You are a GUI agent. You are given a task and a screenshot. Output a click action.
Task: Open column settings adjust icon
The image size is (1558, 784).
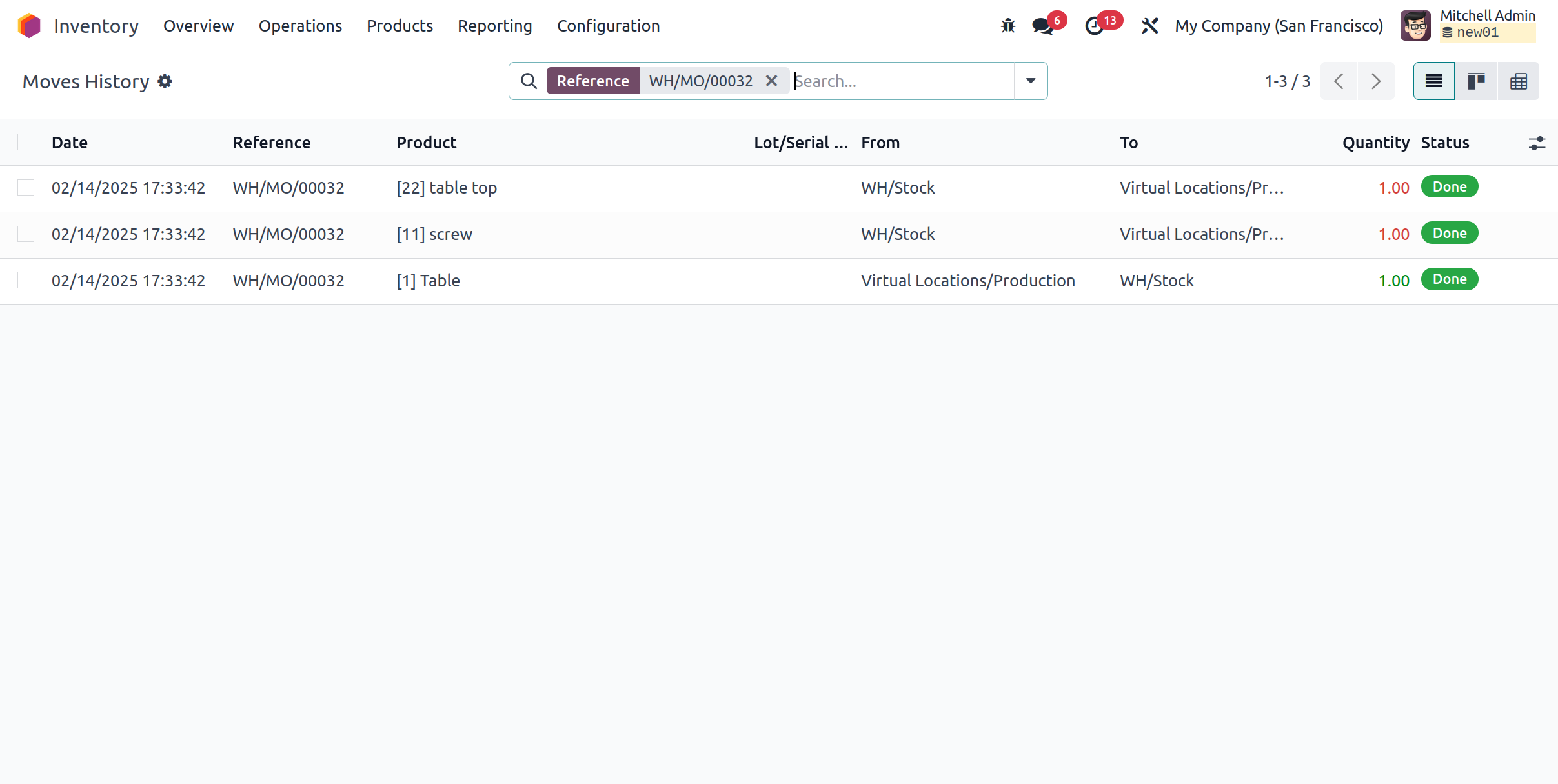[x=1537, y=143]
